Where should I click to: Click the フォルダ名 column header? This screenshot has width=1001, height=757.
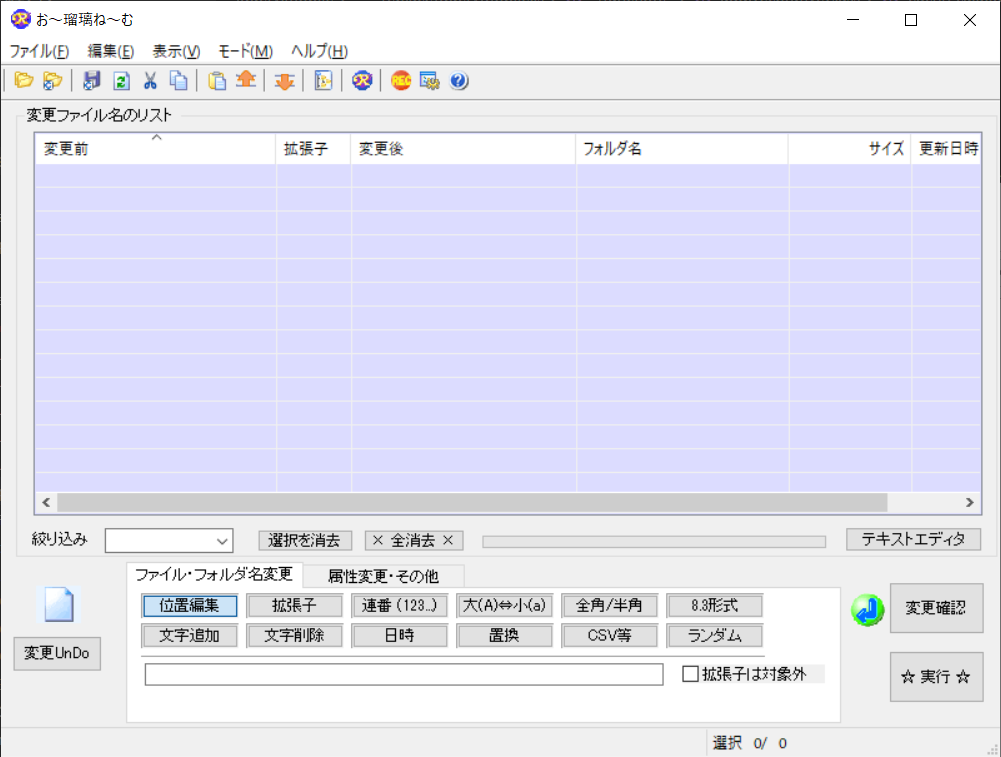point(682,149)
